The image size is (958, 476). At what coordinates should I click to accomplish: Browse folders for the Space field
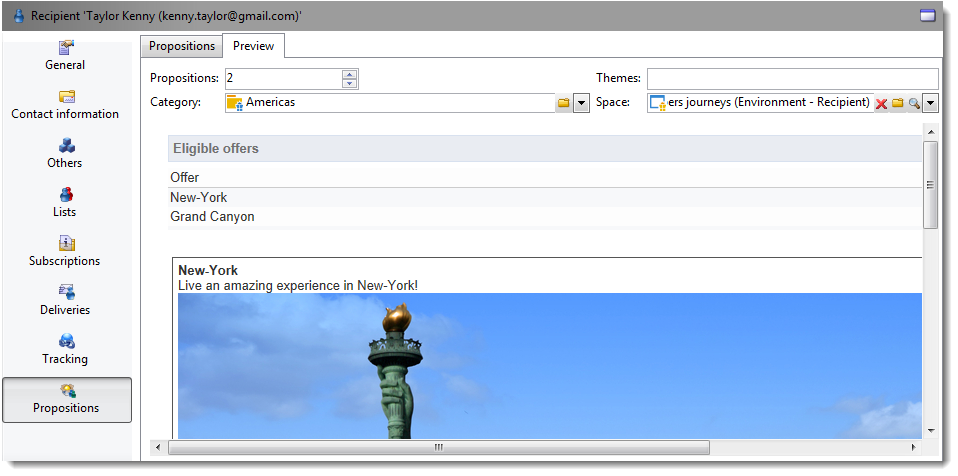(898, 103)
